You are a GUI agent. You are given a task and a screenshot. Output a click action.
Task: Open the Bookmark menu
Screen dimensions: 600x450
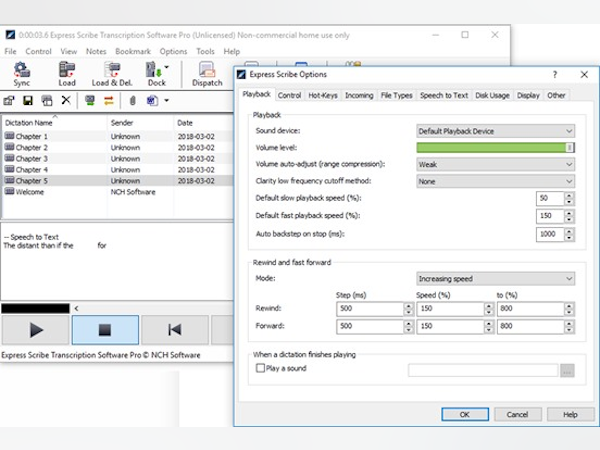tap(132, 51)
